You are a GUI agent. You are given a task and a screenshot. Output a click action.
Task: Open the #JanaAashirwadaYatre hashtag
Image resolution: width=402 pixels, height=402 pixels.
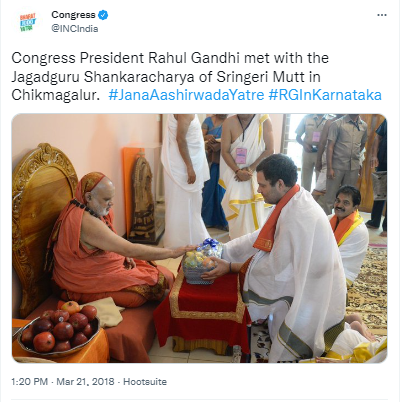[x=186, y=95]
